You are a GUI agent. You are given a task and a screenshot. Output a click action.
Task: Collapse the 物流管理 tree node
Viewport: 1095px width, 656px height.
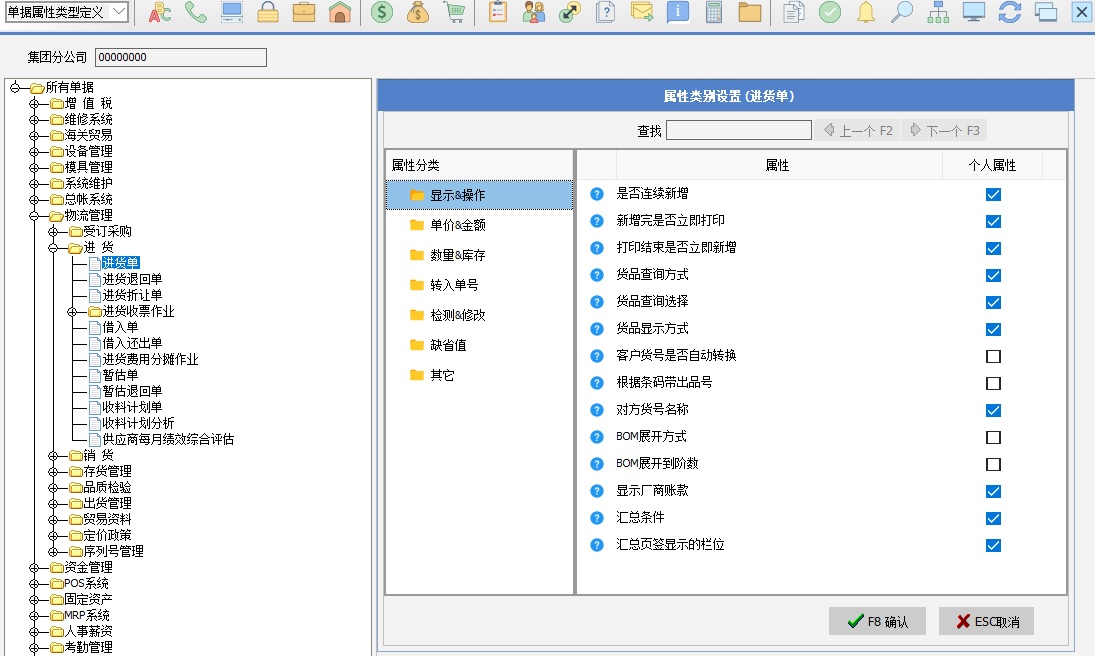tap(33, 215)
